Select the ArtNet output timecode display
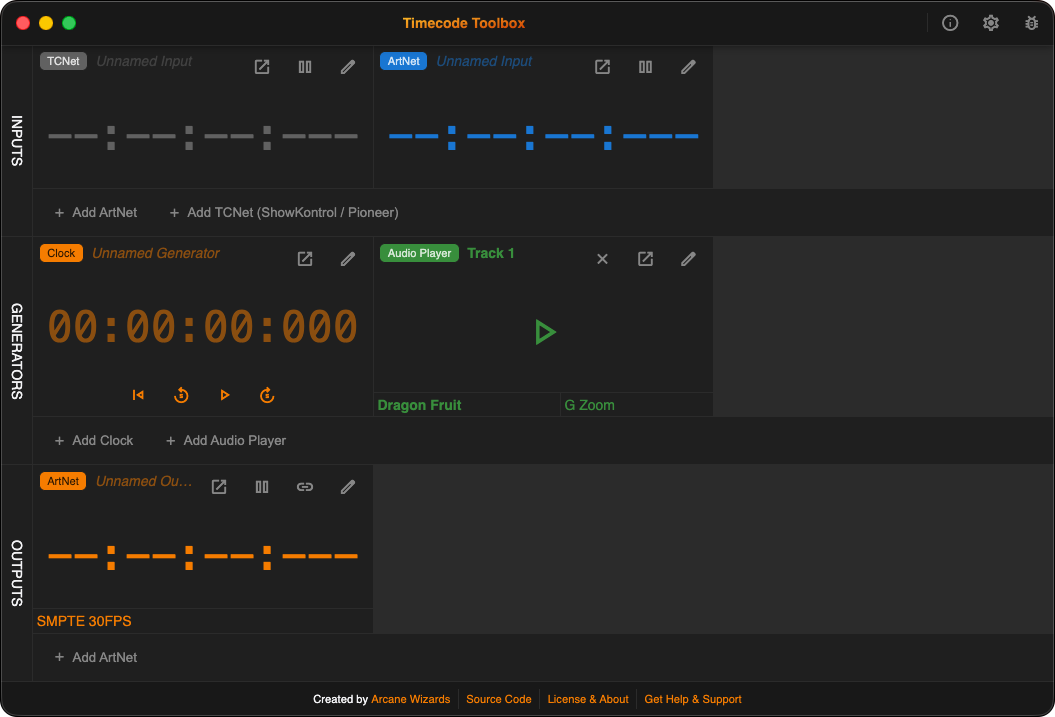Screen dimensions: 1055x717 203,558
